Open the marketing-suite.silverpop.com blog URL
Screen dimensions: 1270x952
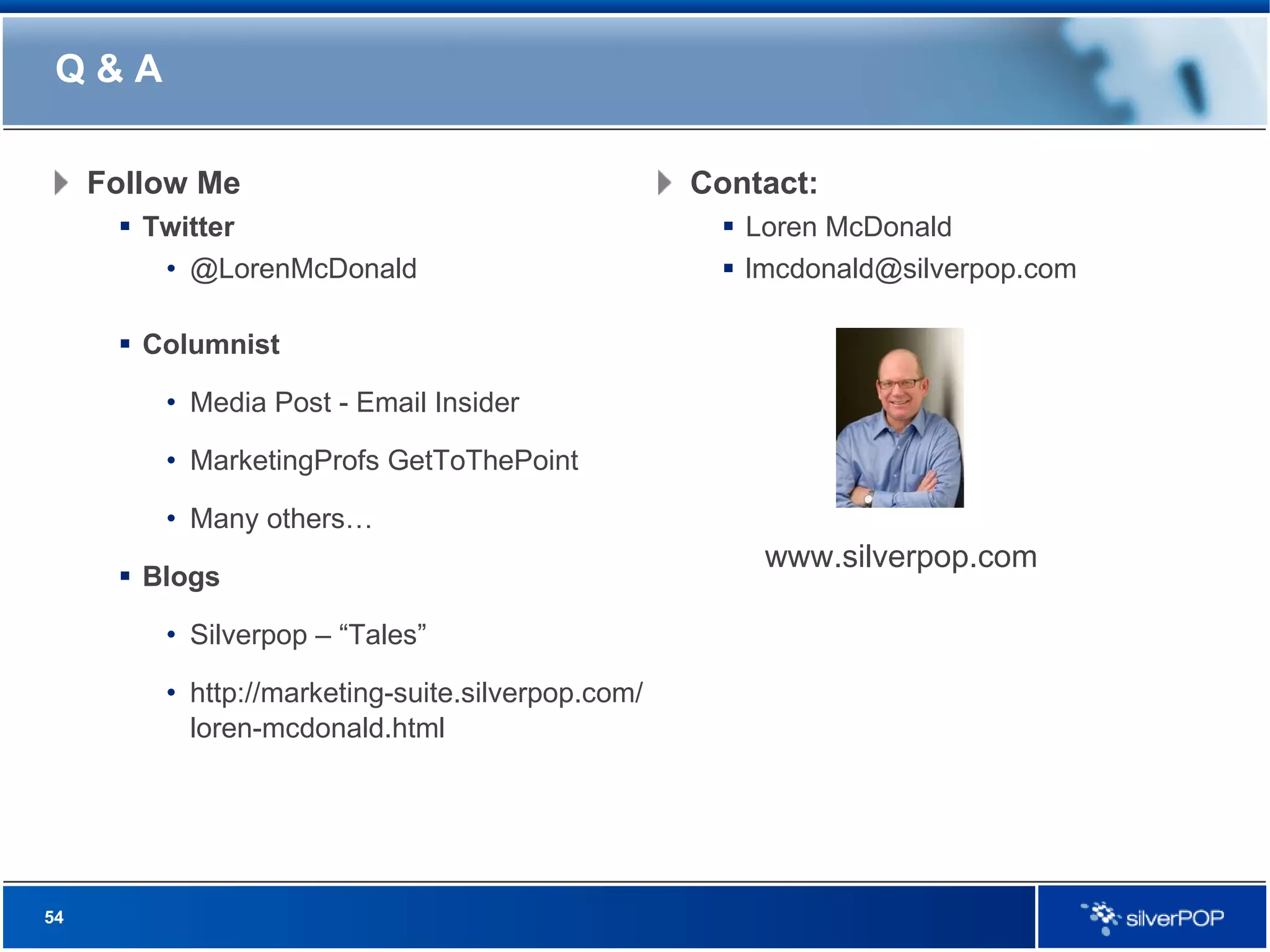[417, 710]
